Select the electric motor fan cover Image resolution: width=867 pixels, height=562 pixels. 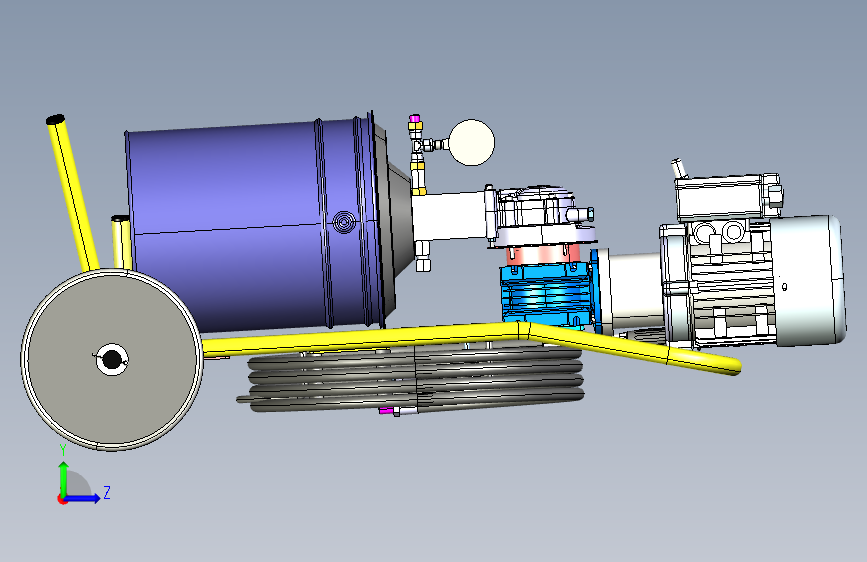coord(809,280)
